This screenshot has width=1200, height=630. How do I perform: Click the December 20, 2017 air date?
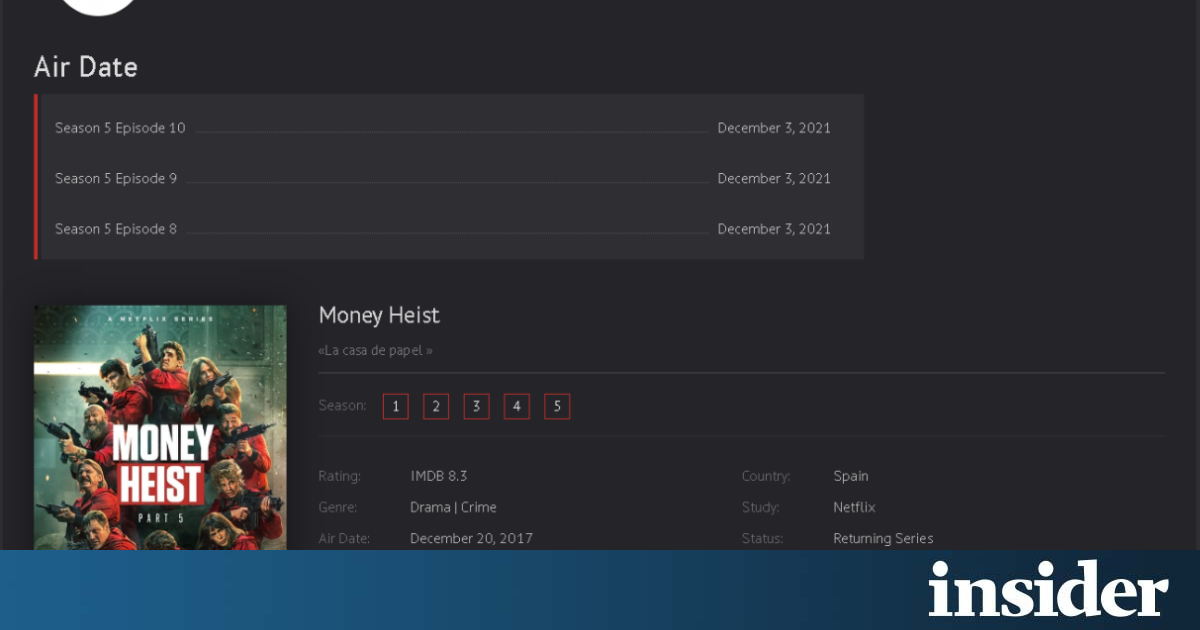click(x=471, y=538)
